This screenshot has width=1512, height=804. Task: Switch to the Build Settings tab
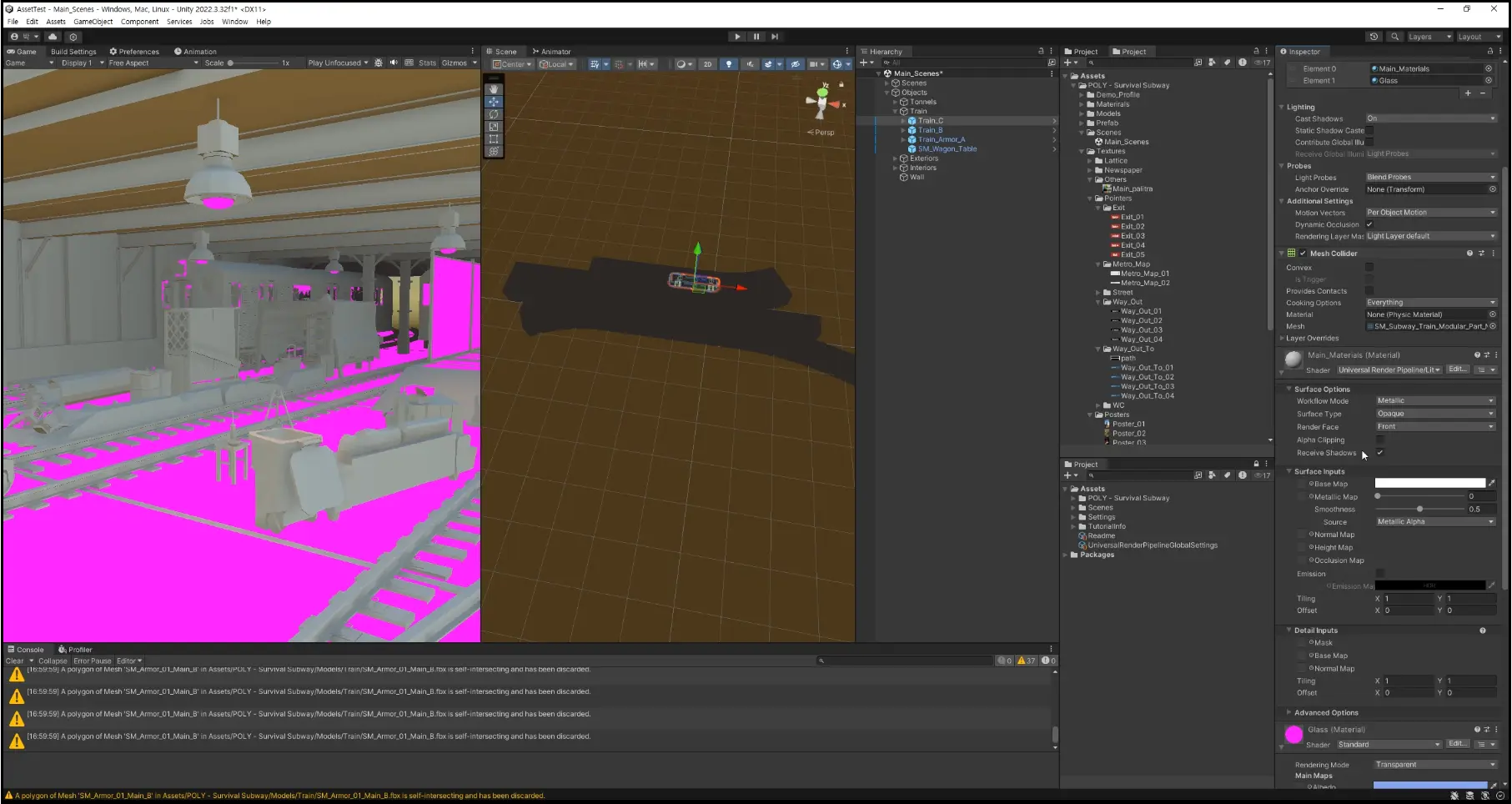pyautogui.click(x=73, y=52)
